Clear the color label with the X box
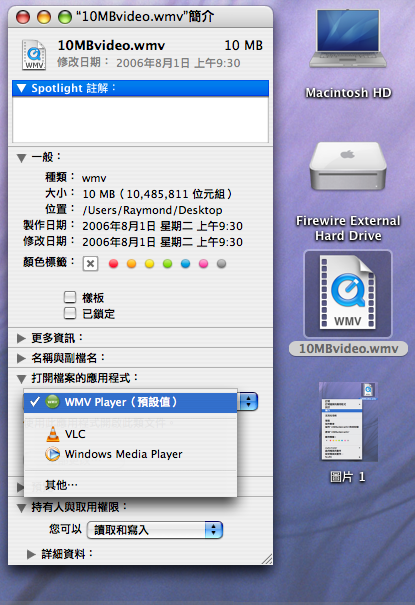 point(90,264)
